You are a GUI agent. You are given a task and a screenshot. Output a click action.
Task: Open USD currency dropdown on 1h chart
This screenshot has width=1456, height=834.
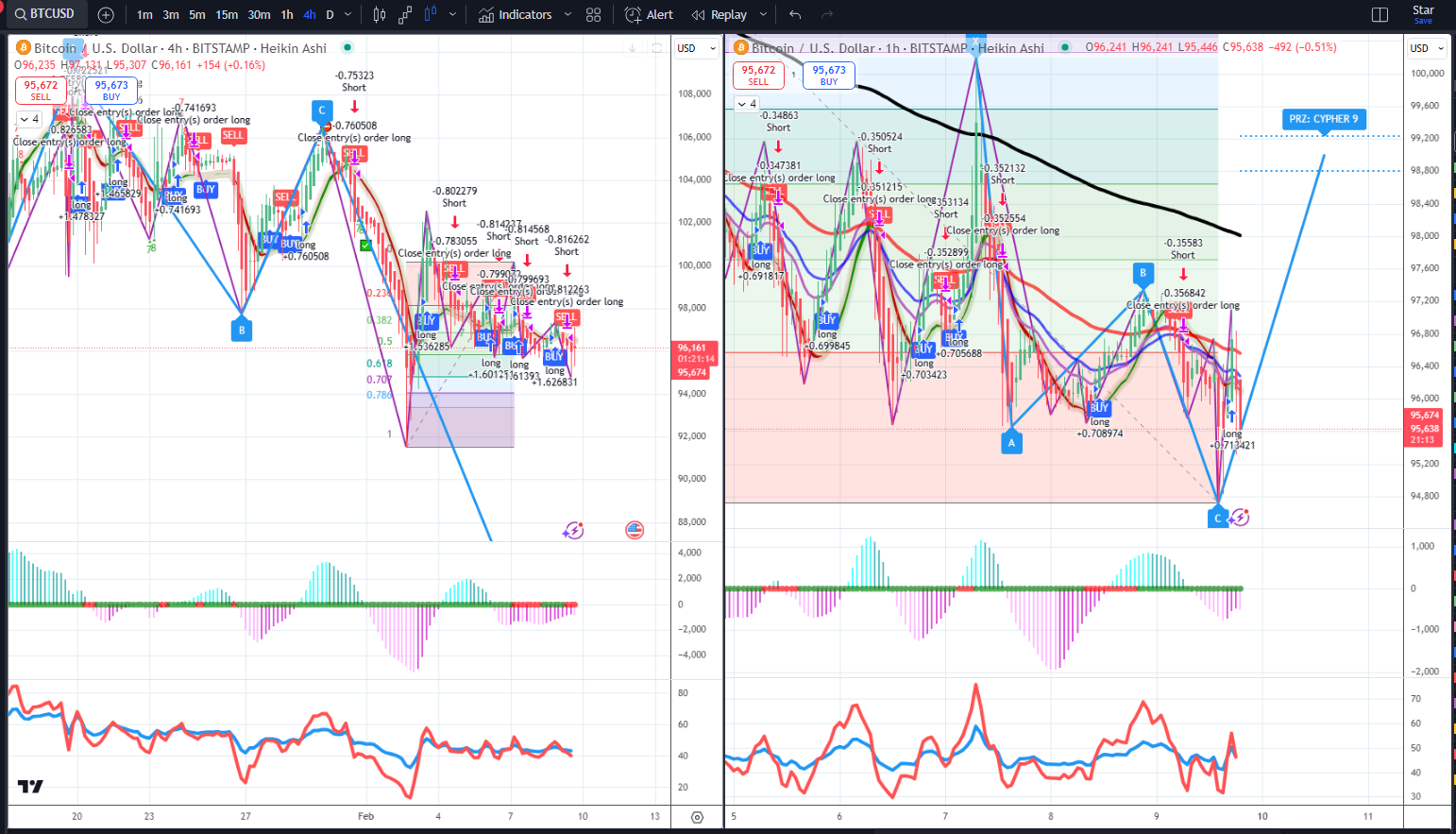click(1427, 48)
